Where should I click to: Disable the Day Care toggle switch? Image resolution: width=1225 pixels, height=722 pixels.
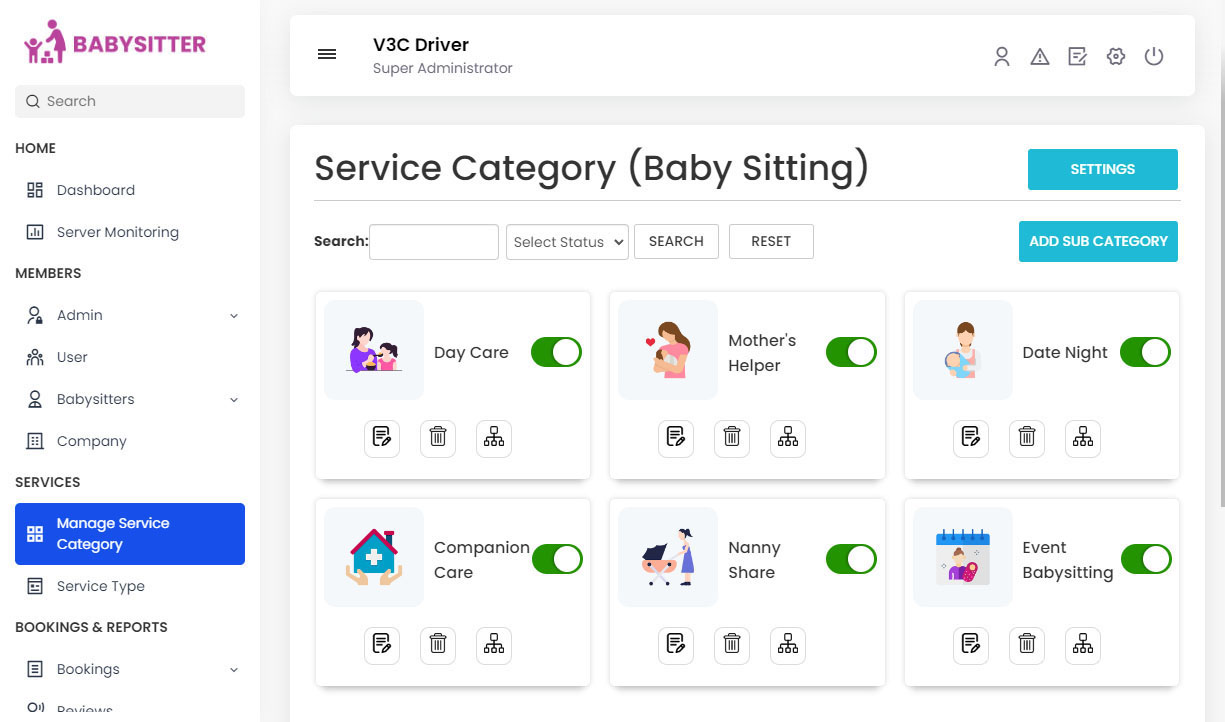coord(556,352)
